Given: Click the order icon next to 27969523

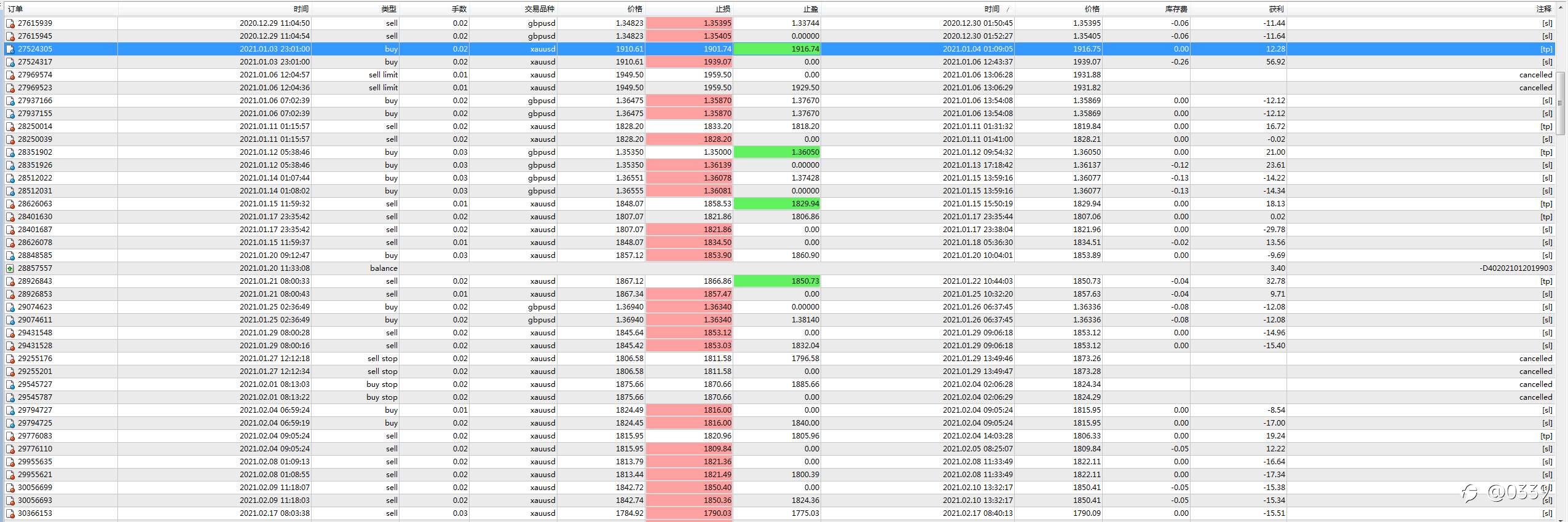Looking at the screenshot, I should click(x=10, y=88).
